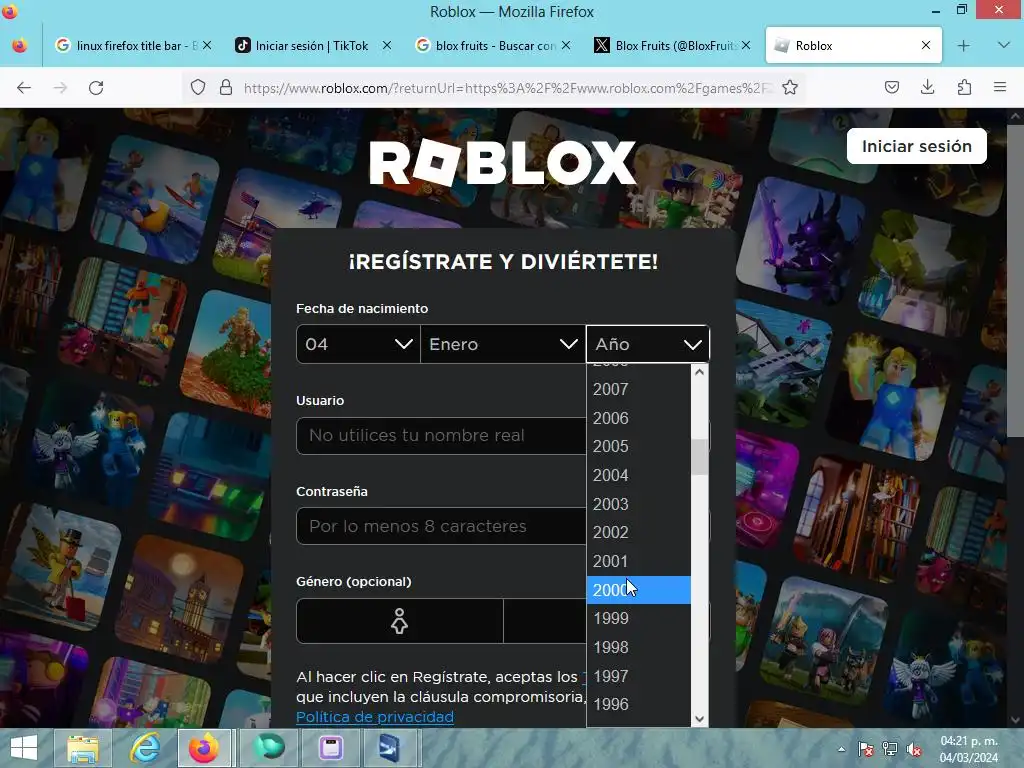
Task: Choose year 2005 from list
Action: pos(638,446)
